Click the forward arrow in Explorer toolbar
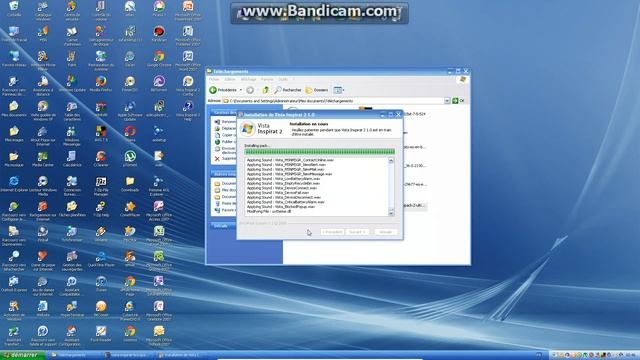The image size is (640, 360). (x=250, y=90)
